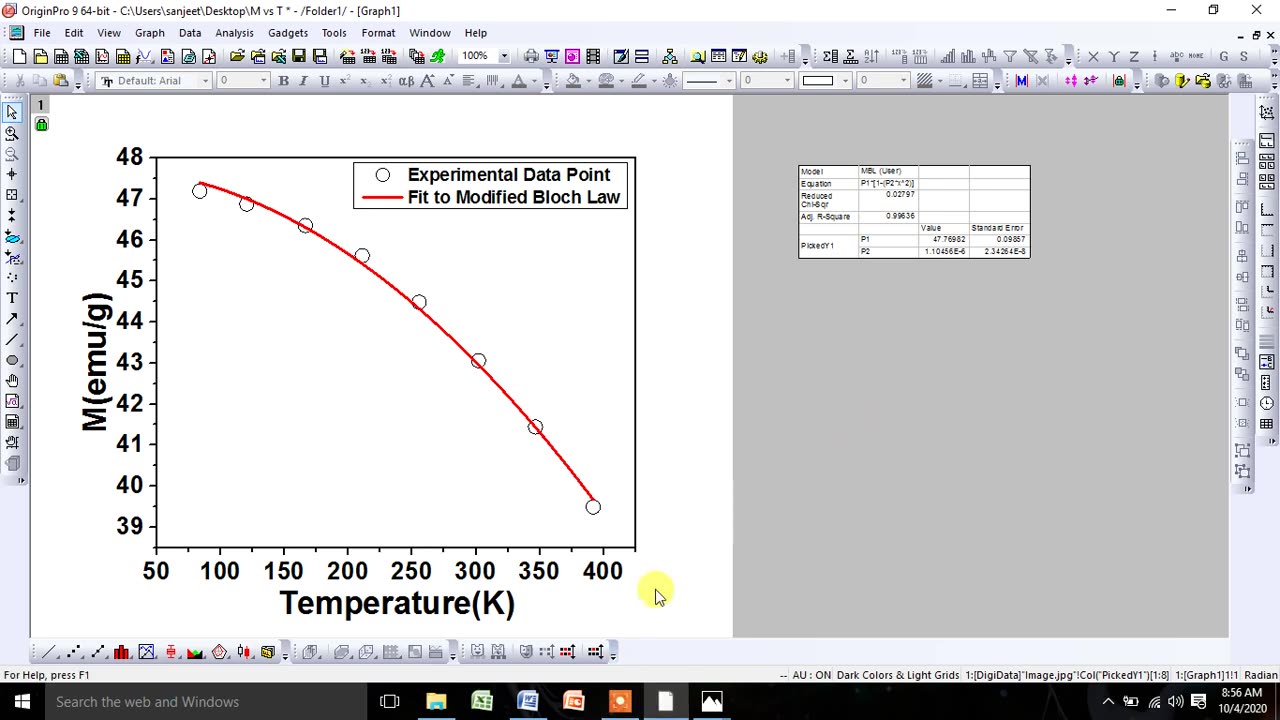Print the graph using the printer icon

531,57
